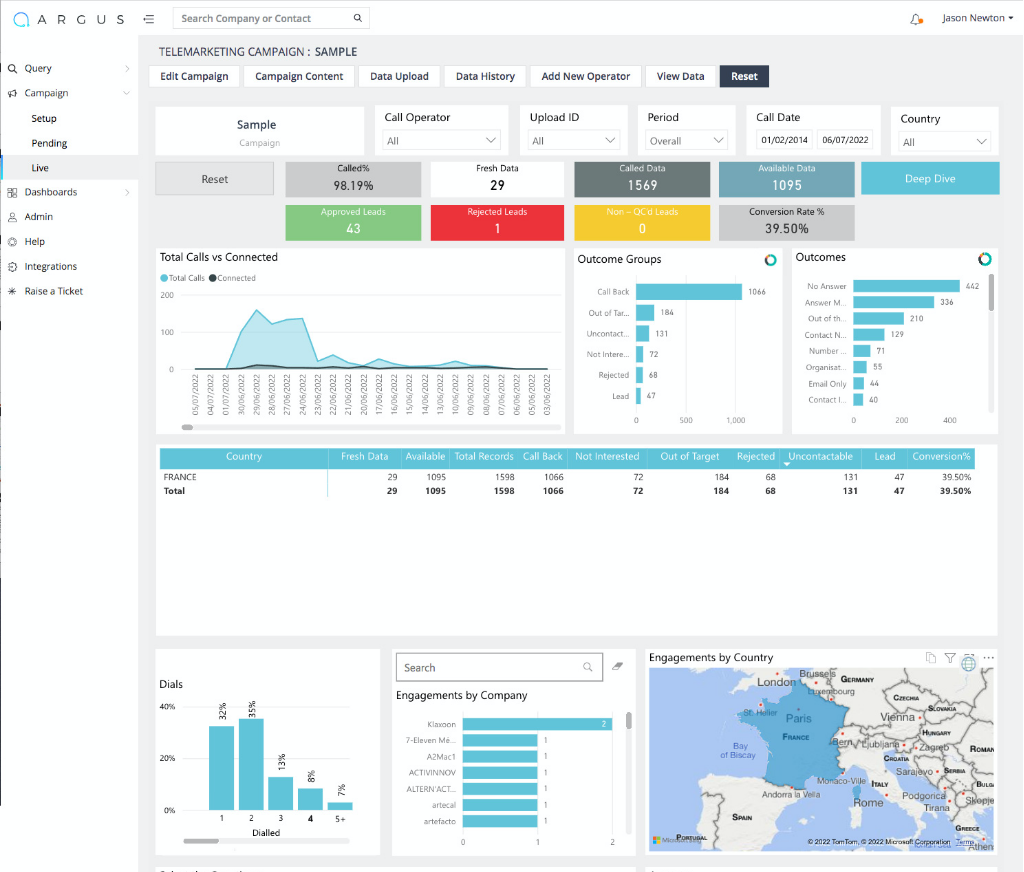Collapse the sidebar with the hamburger icon
The width and height of the screenshot is (1024, 872).
pos(149,19)
